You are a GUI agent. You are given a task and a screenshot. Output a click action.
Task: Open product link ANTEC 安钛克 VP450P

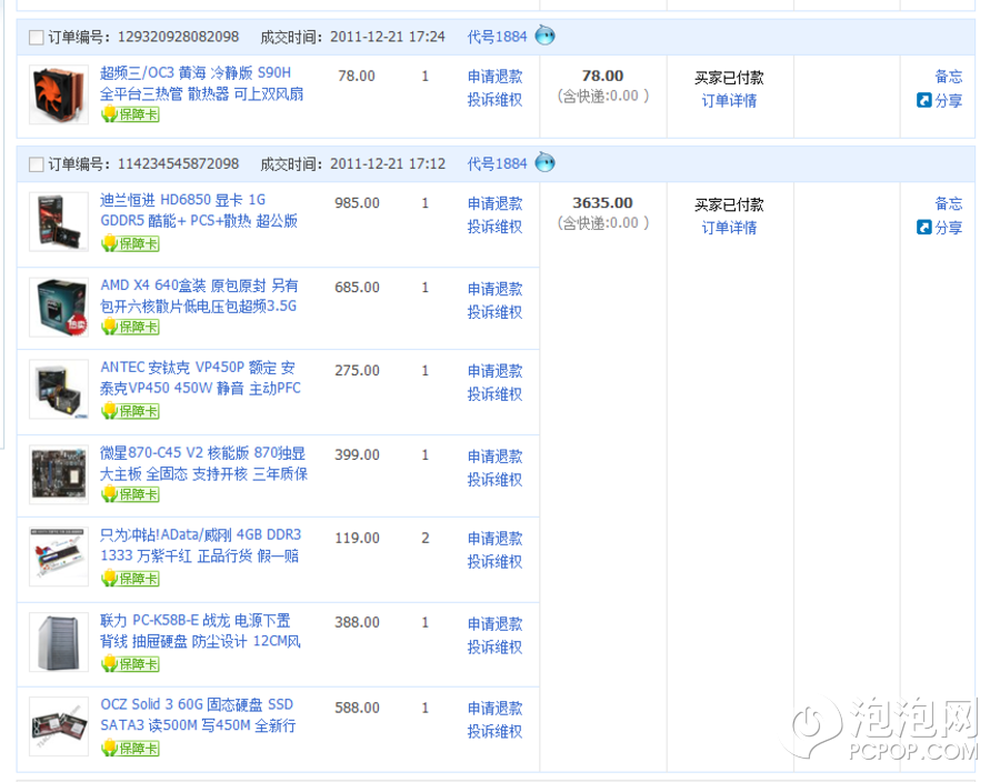tap(200, 378)
